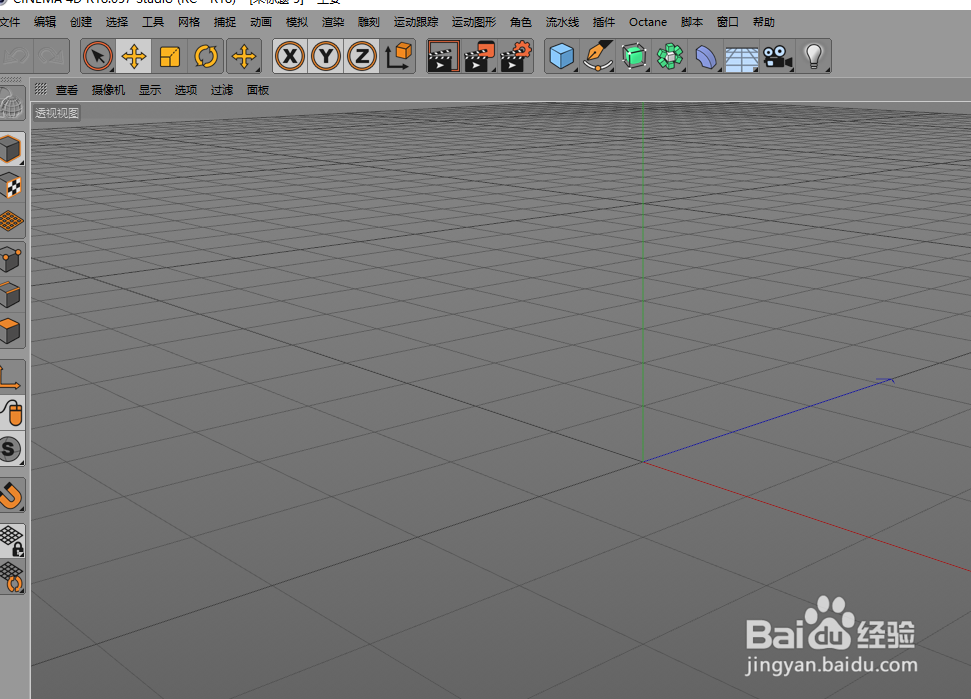Open the 动画 menu

pos(260,22)
